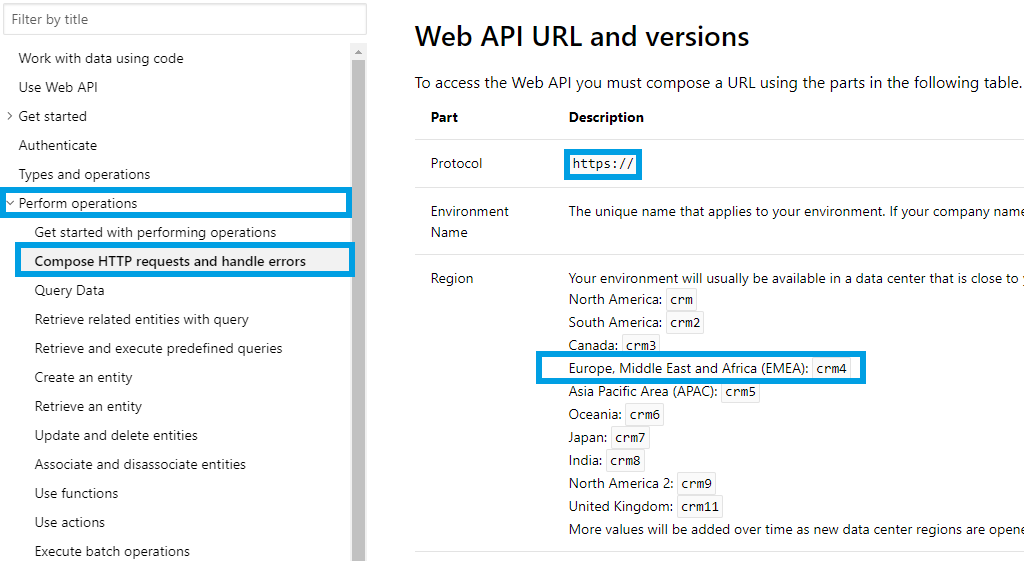Open Retrieve and execute predefined queries

point(158,348)
